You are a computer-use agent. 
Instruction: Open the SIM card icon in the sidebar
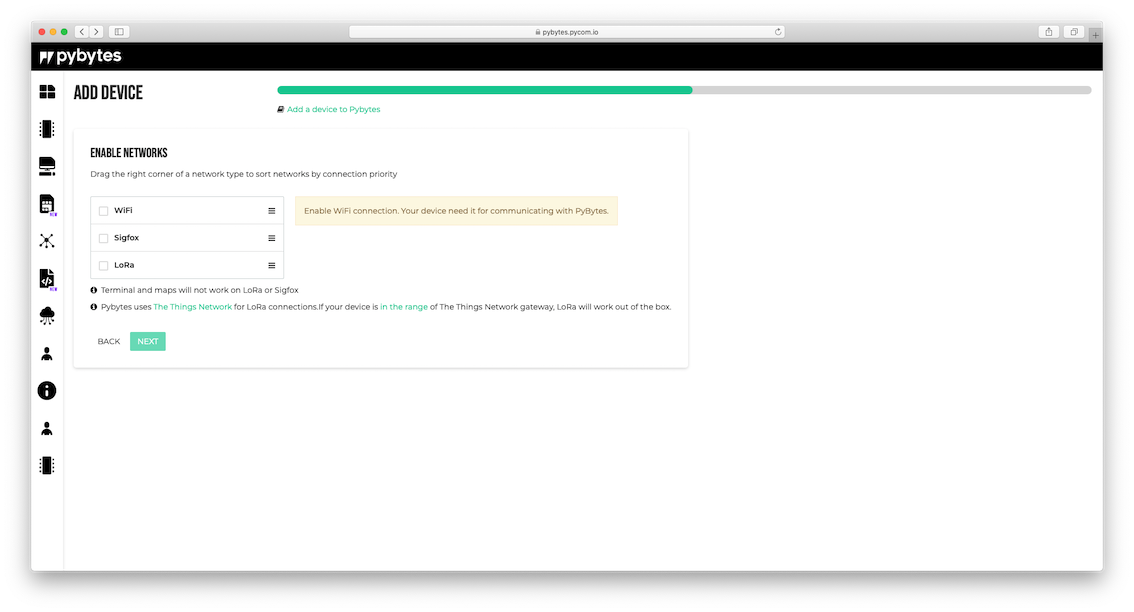click(47, 204)
